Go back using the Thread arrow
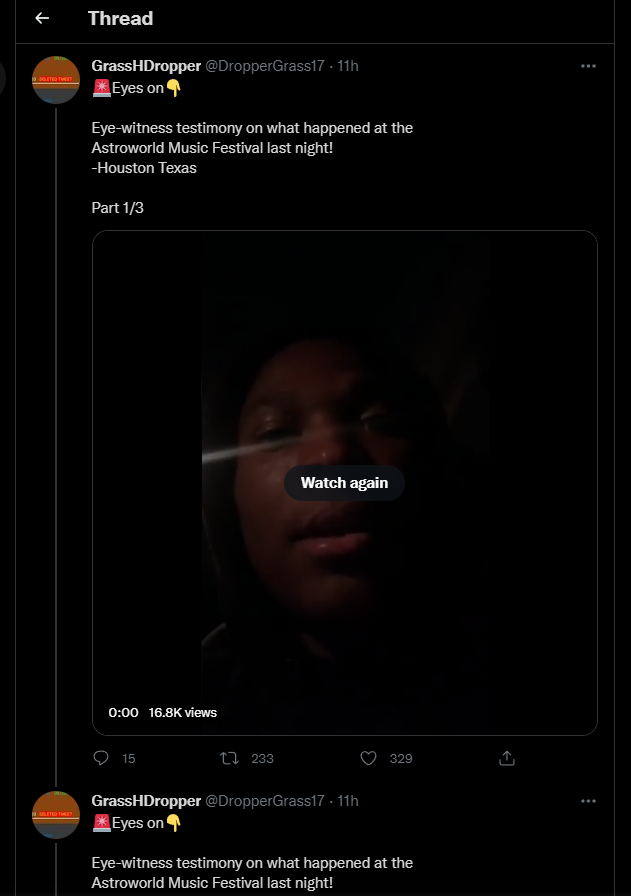The image size is (631, 896). click(42, 18)
